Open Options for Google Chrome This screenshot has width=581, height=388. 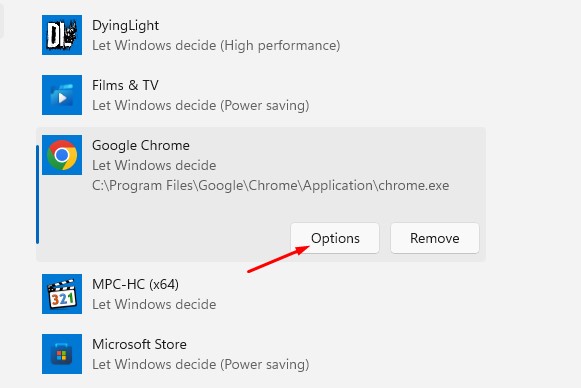coord(335,238)
